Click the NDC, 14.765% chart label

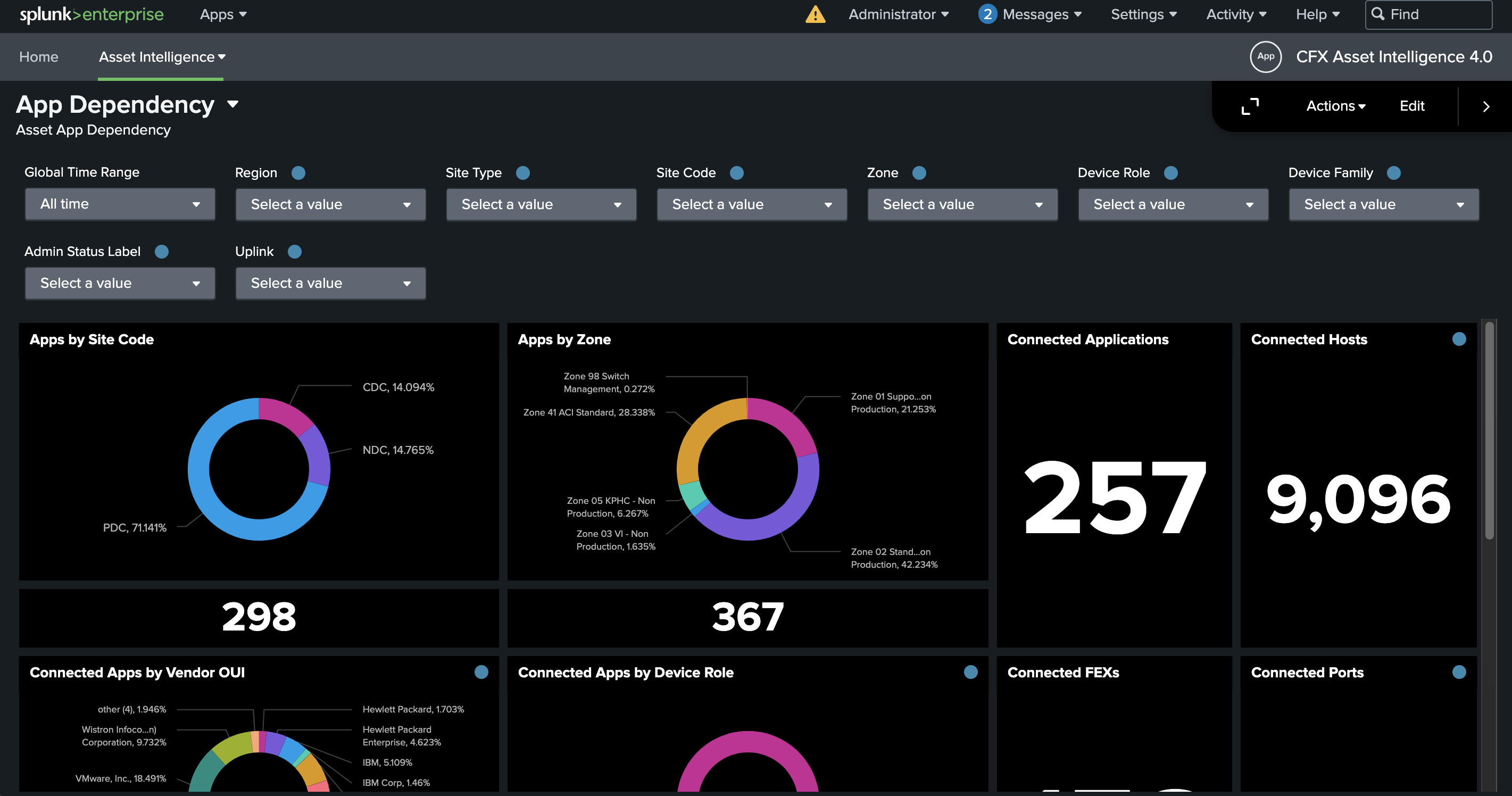398,450
